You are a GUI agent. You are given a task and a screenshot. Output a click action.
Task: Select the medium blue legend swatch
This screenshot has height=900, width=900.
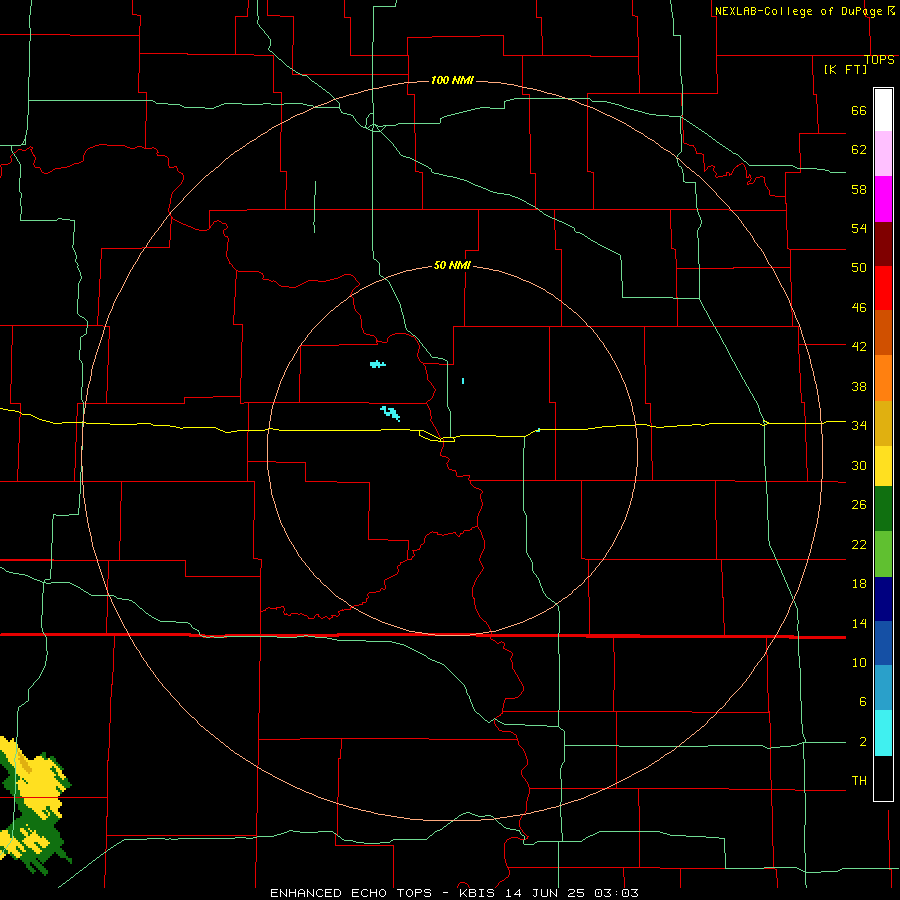883,643
